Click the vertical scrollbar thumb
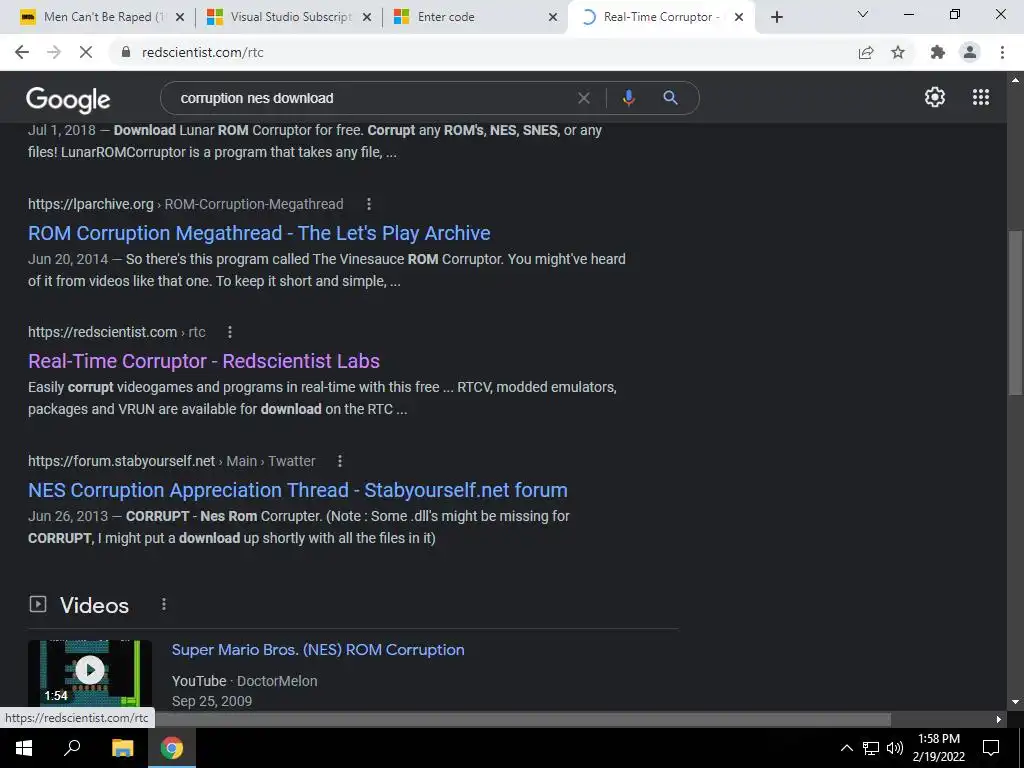The width and height of the screenshot is (1024, 768). pyautogui.click(x=1015, y=312)
